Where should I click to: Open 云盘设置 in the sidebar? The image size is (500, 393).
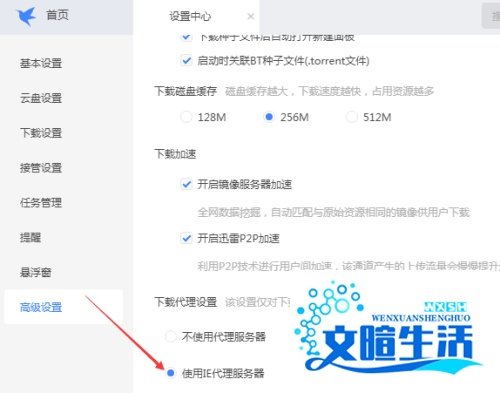click(x=41, y=98)
